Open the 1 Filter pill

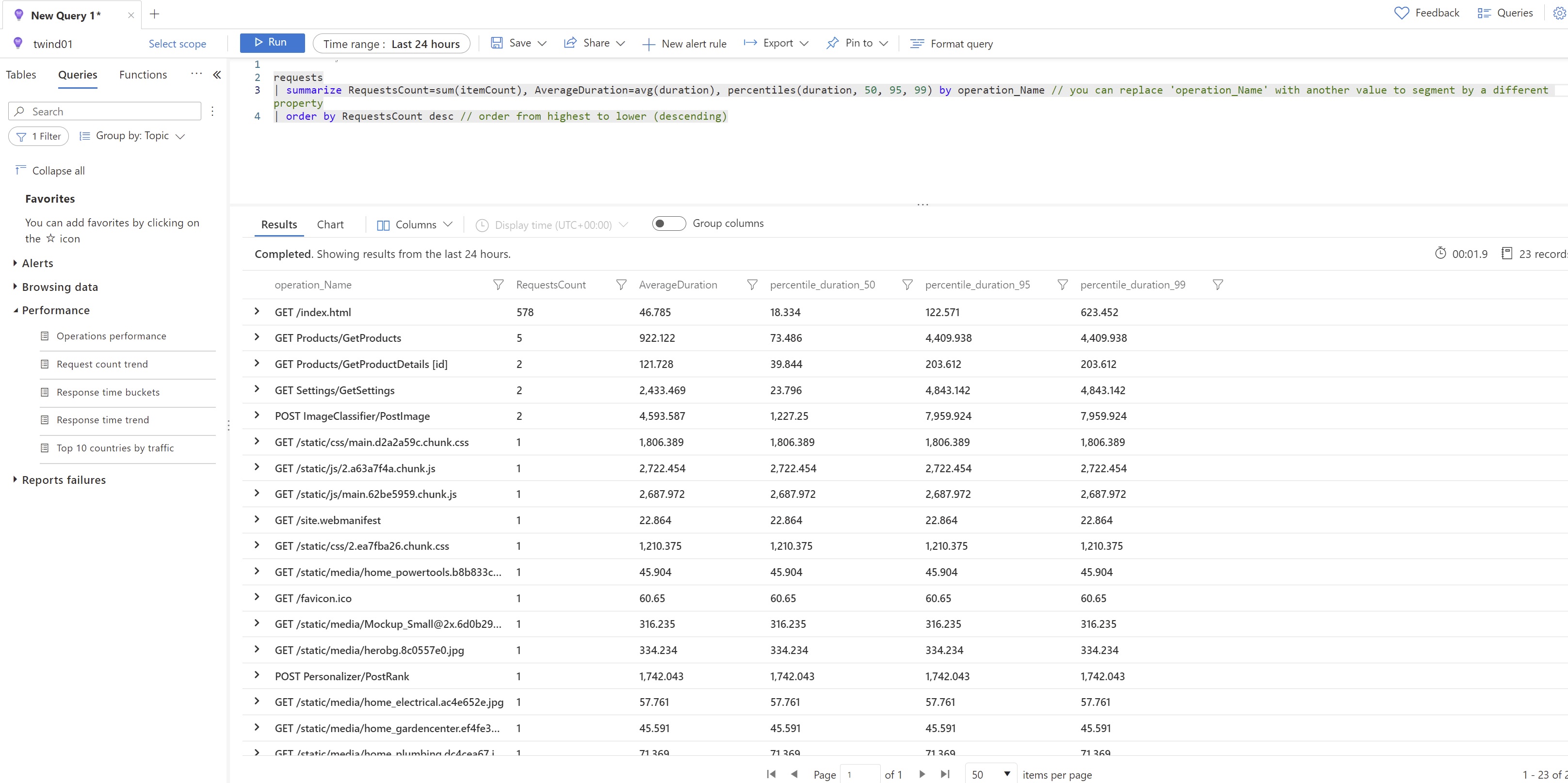click(x=38, y=136)
